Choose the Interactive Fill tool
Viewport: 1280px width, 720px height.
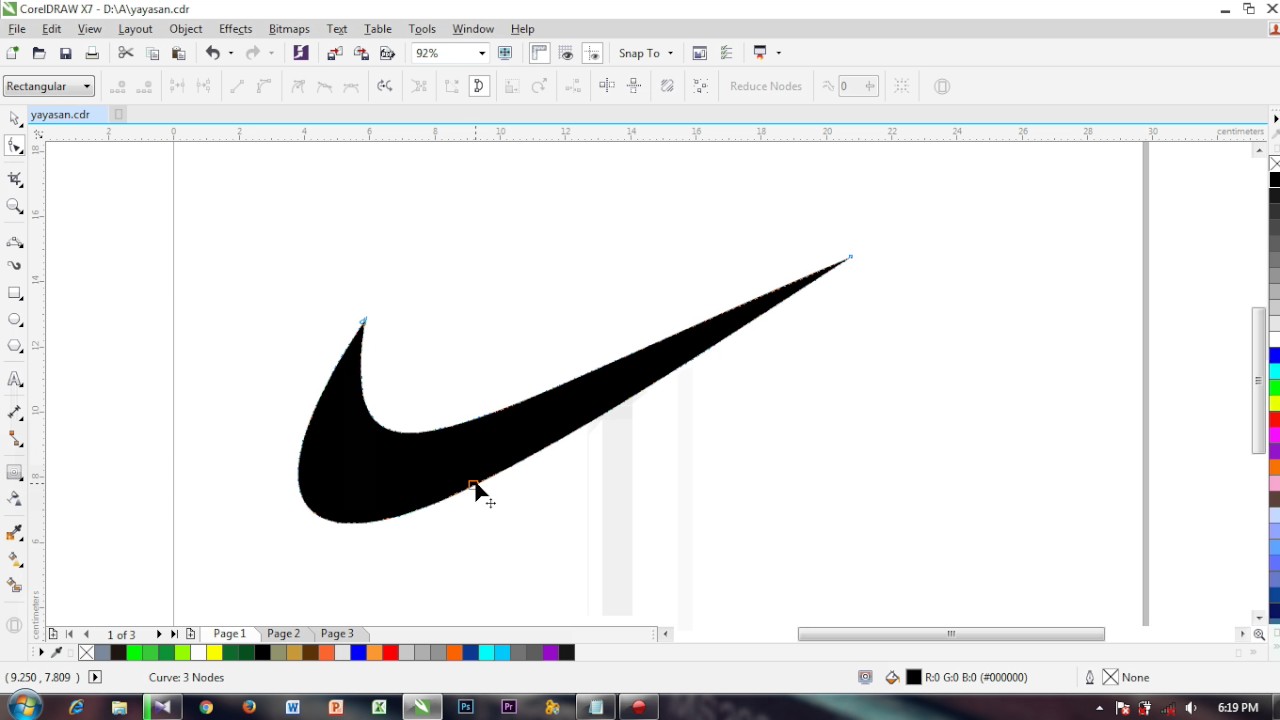[x=15, y=560]
